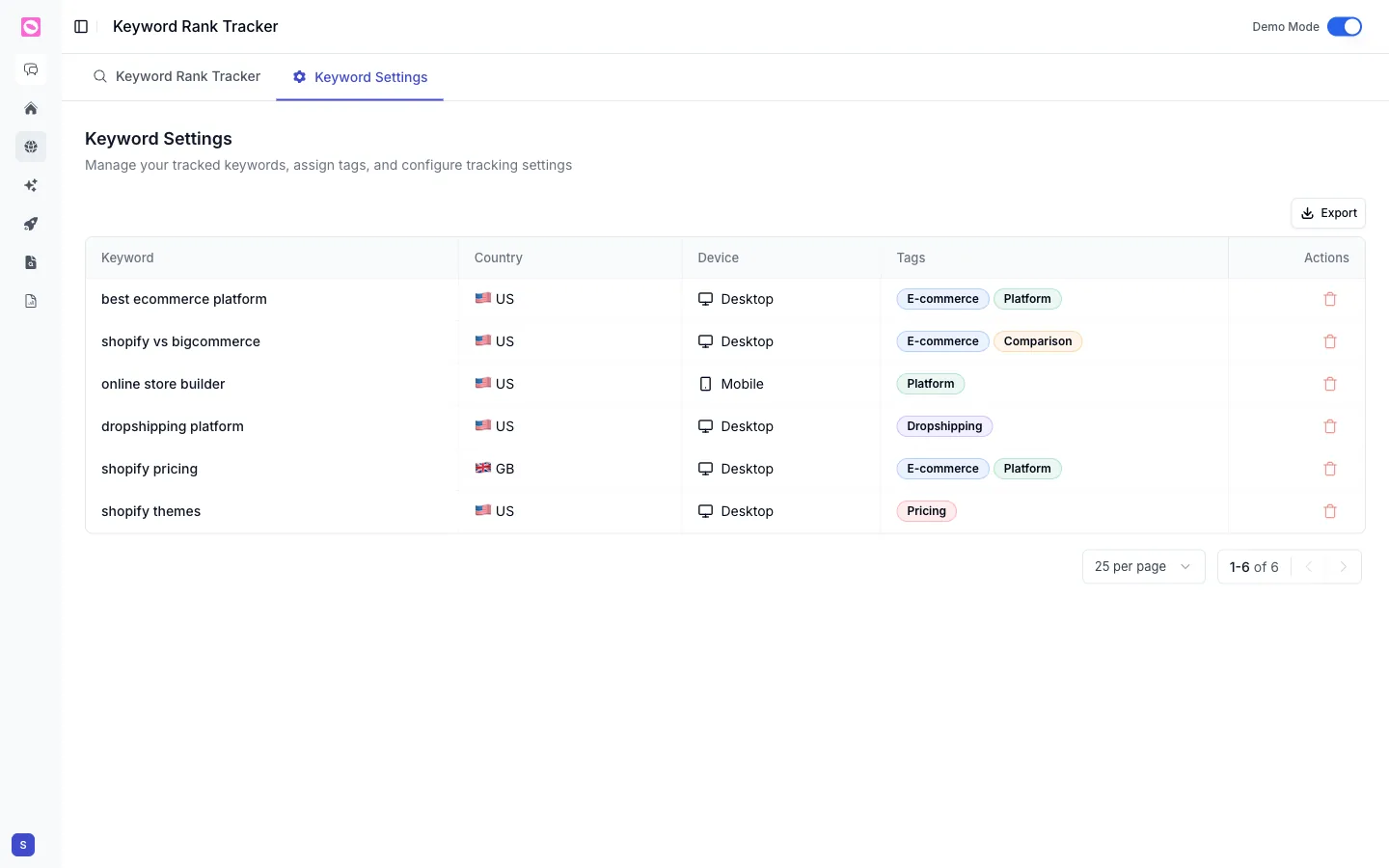Go to the previous page arrow

[1309, 567]
